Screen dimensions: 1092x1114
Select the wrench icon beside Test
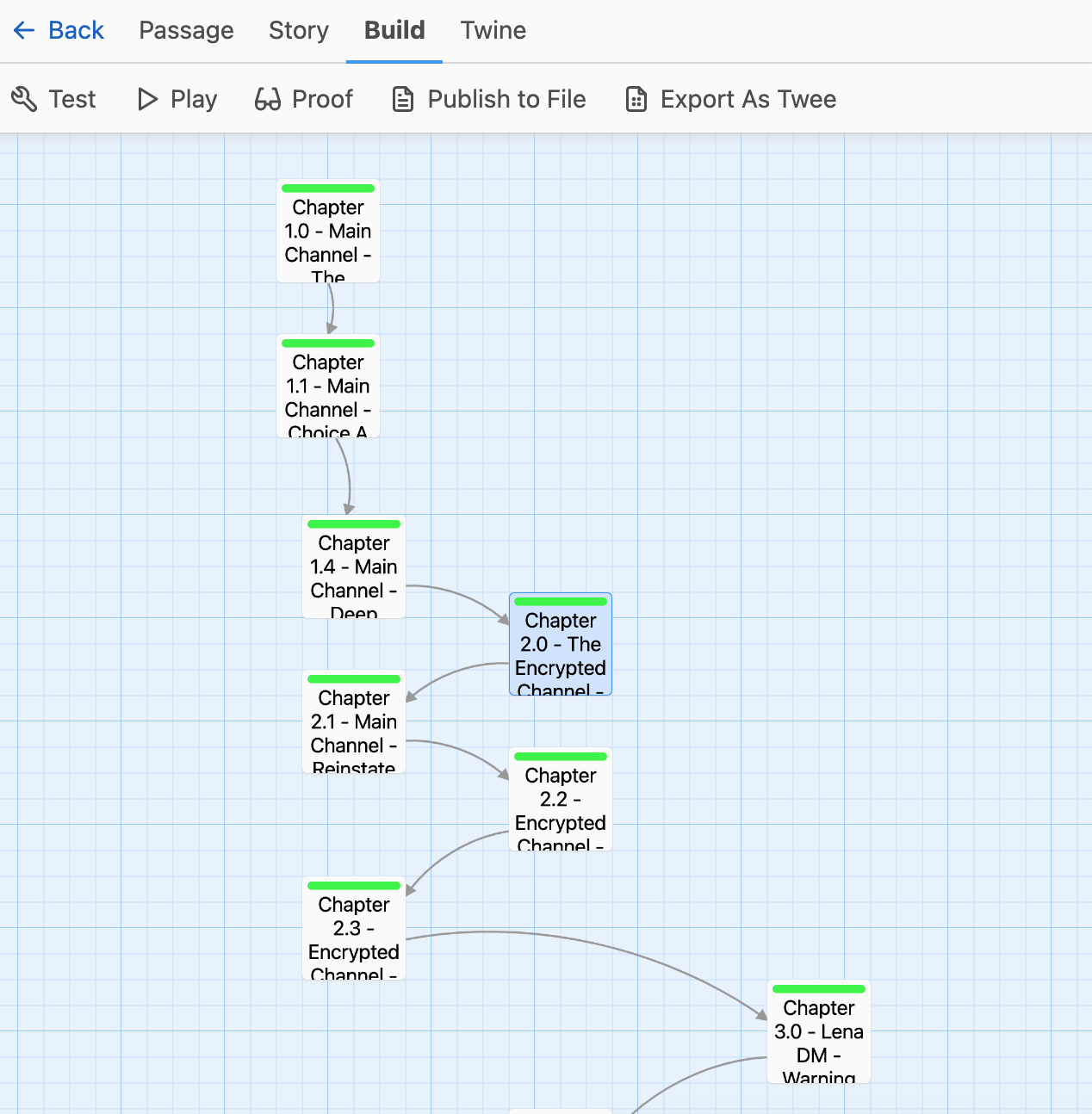click(24, 99)
